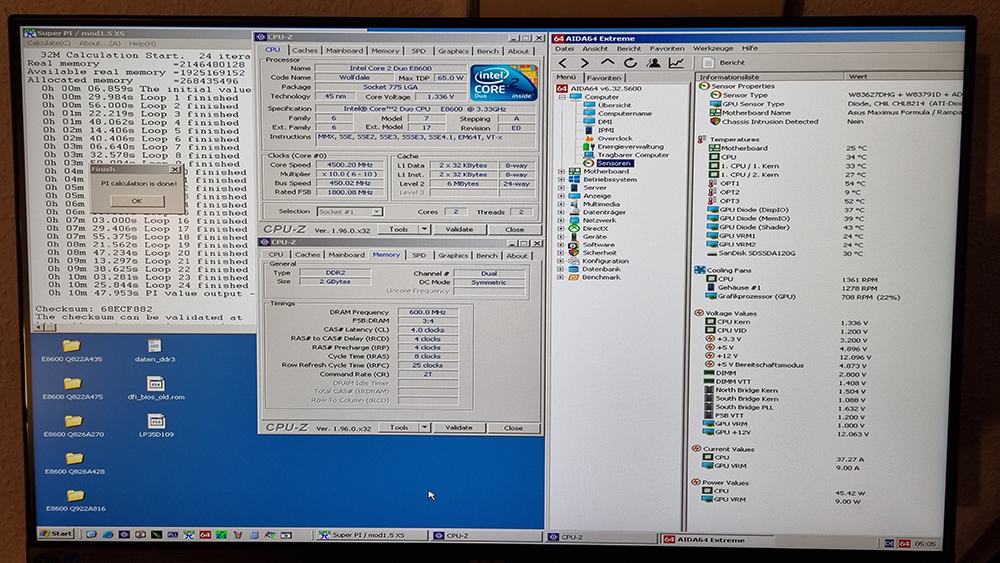1000x563 pixels.
Task: Click the Close button in the lower CPU-Z window
Action: tap(513, 428)
